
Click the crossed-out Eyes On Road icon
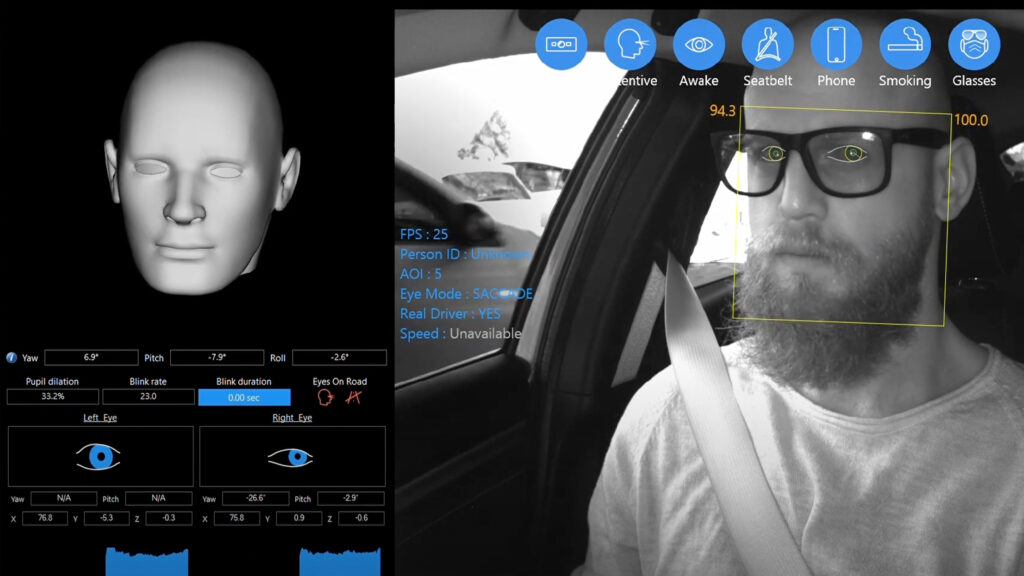(x=352, y=397)
